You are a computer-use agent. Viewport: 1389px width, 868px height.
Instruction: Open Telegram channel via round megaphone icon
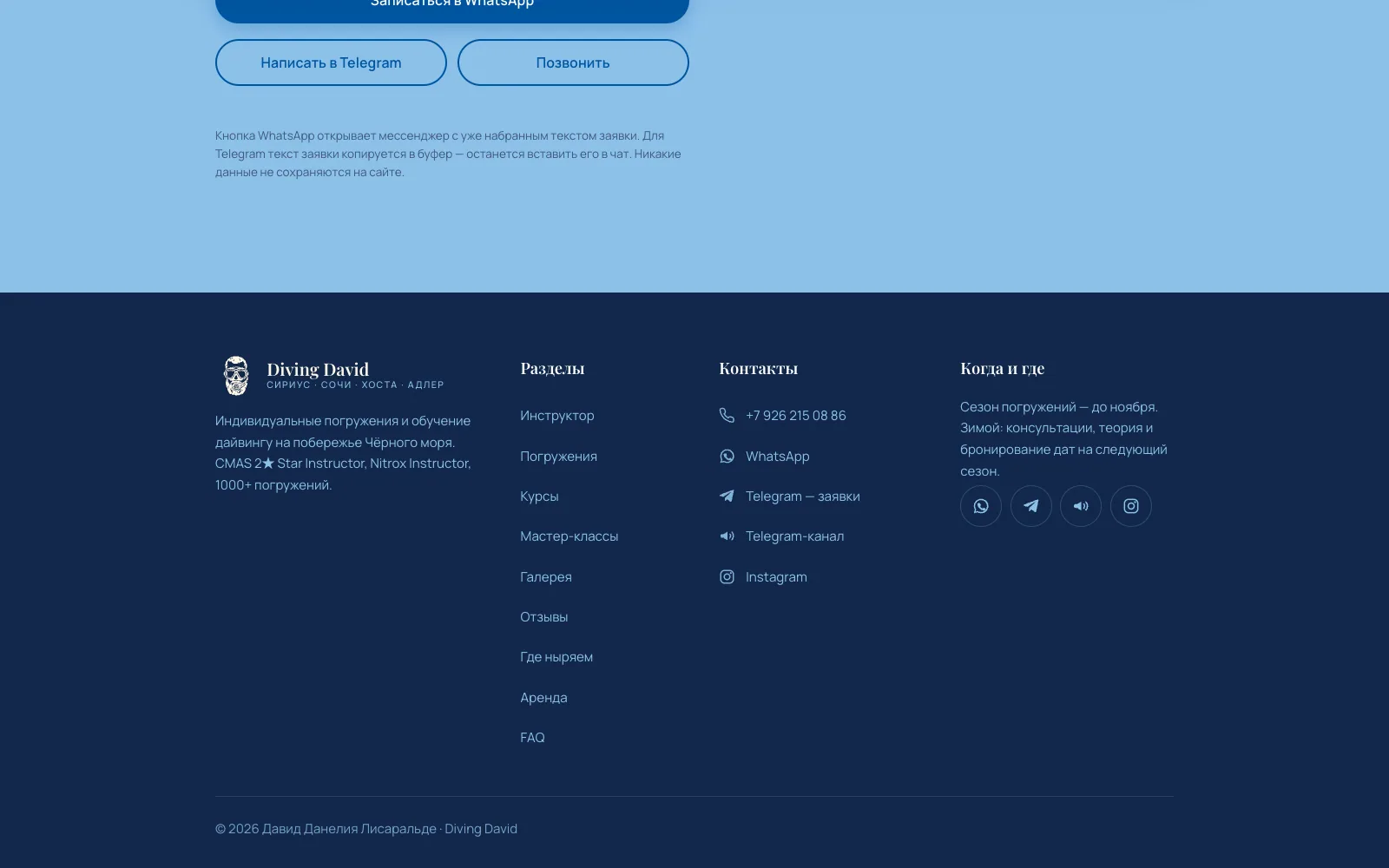pyautogui.click(x=1081, y=506)
